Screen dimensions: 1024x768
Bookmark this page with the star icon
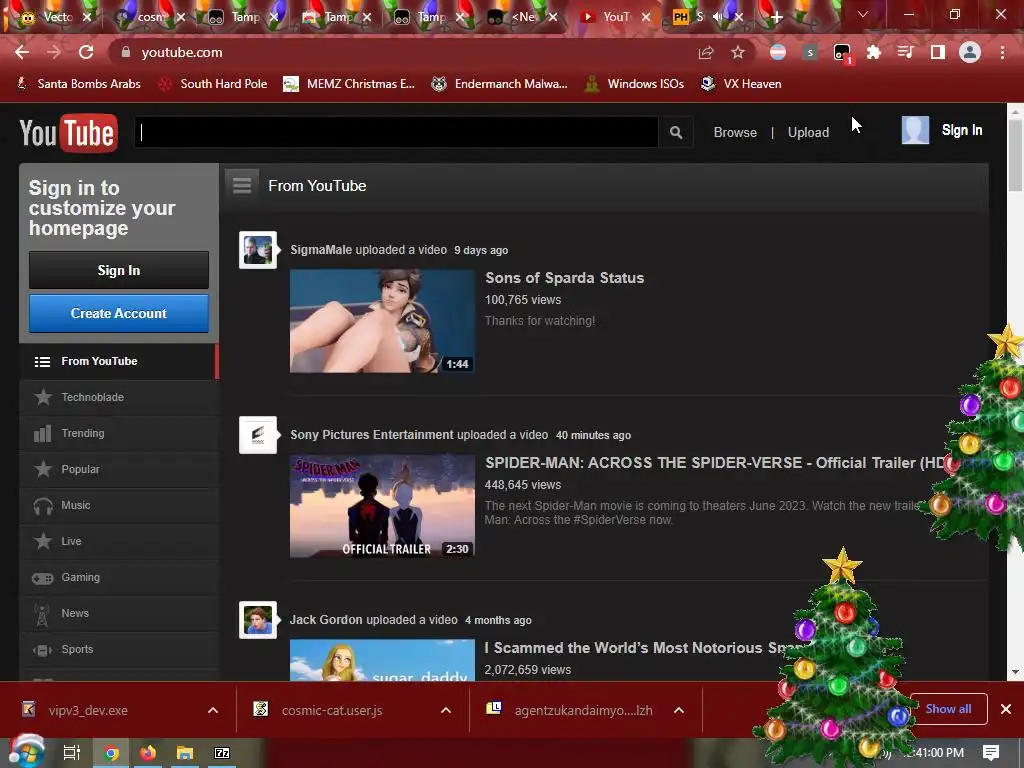click(738, 52)
